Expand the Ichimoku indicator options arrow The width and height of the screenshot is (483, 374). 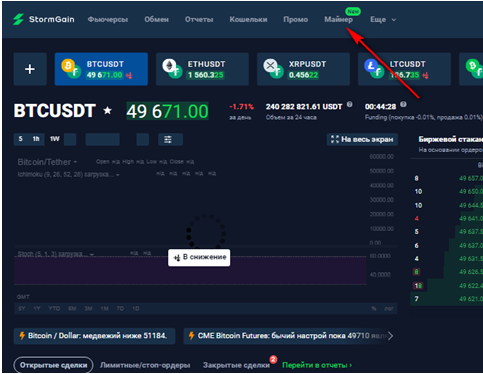click(118, 175)
